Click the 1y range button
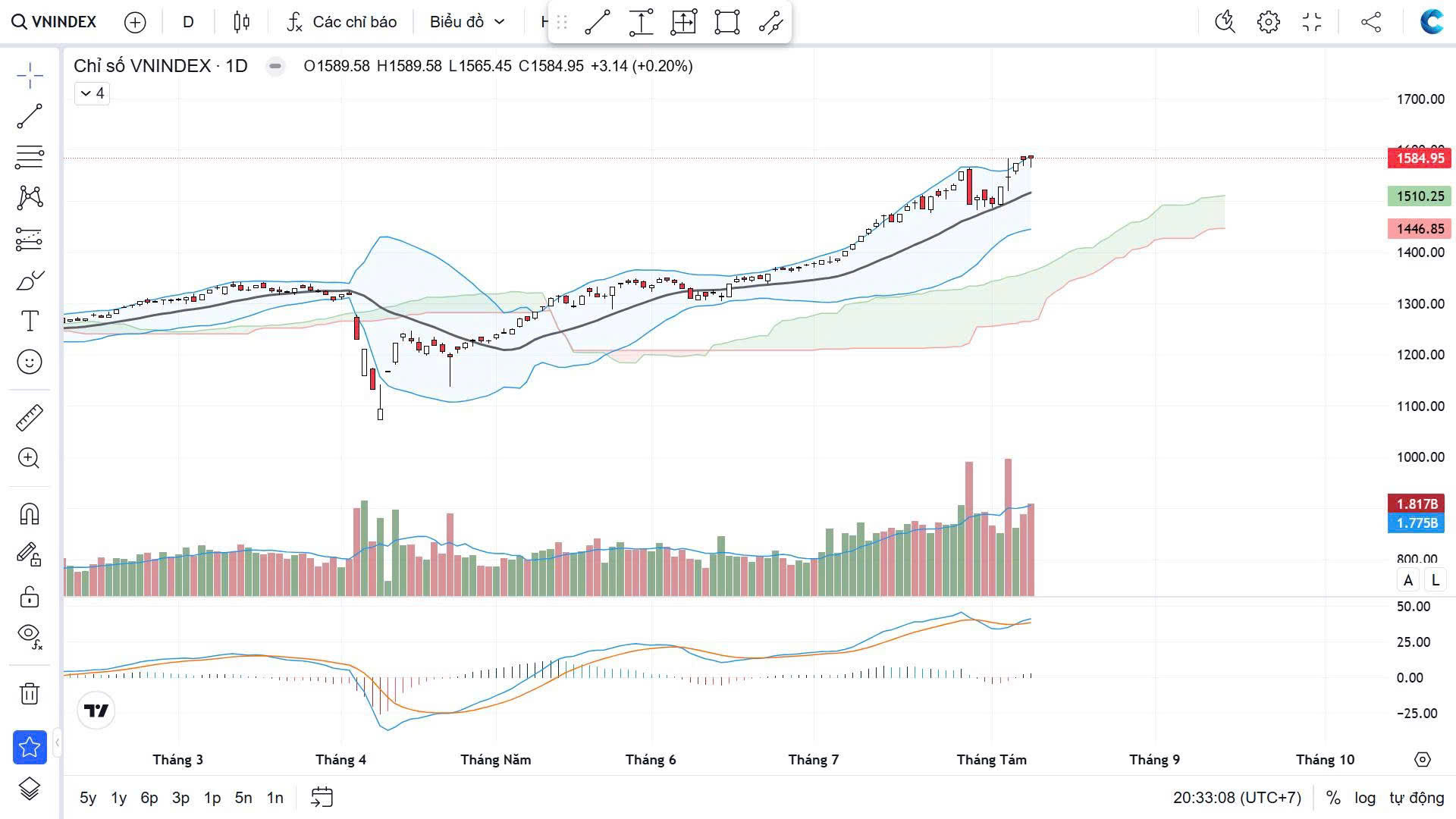The image size is (1456, 819). [118, 798]
